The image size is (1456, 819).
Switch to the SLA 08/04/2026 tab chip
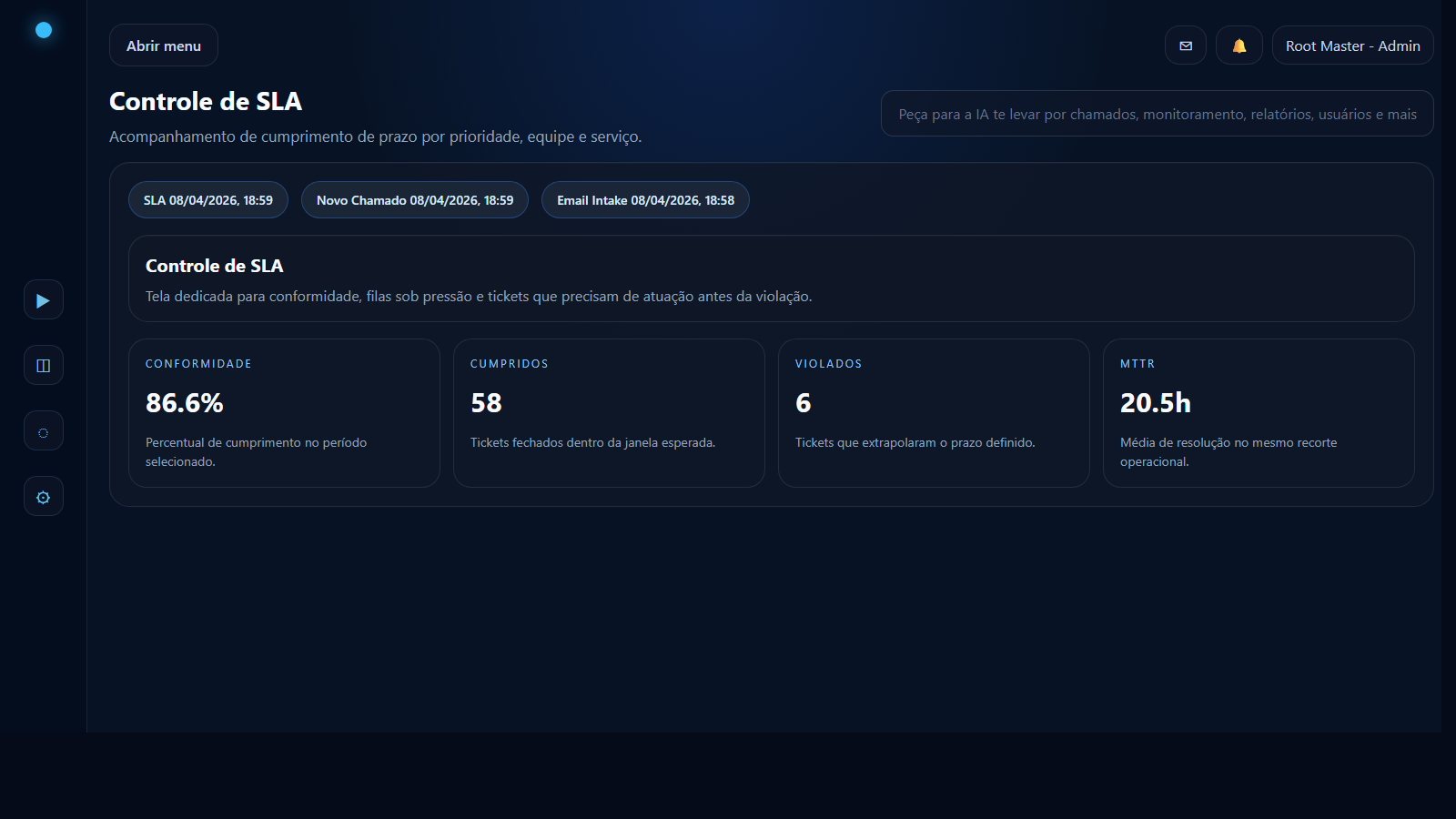207,200
